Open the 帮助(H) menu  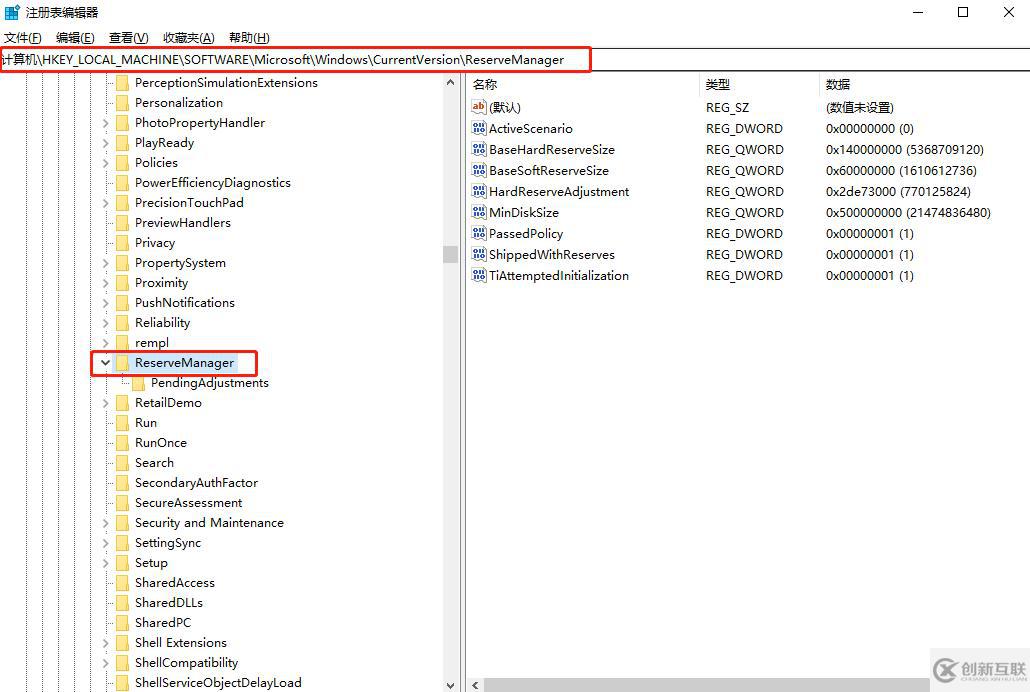(250, 38)
